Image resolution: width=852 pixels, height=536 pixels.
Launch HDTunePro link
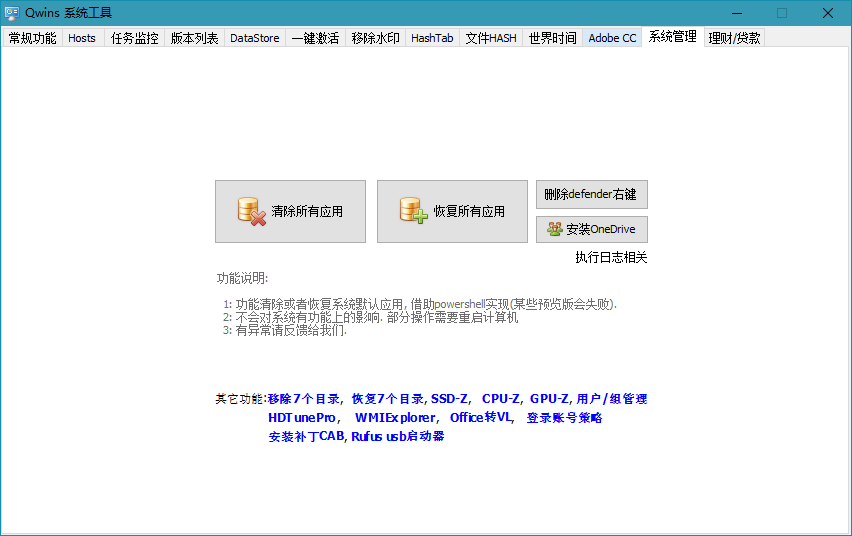click(302, 417)
